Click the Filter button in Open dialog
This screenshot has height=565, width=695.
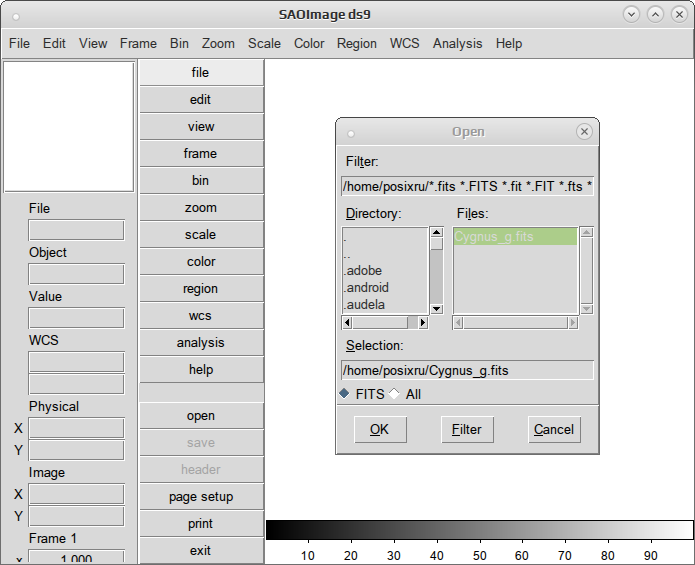coord(467,429)
